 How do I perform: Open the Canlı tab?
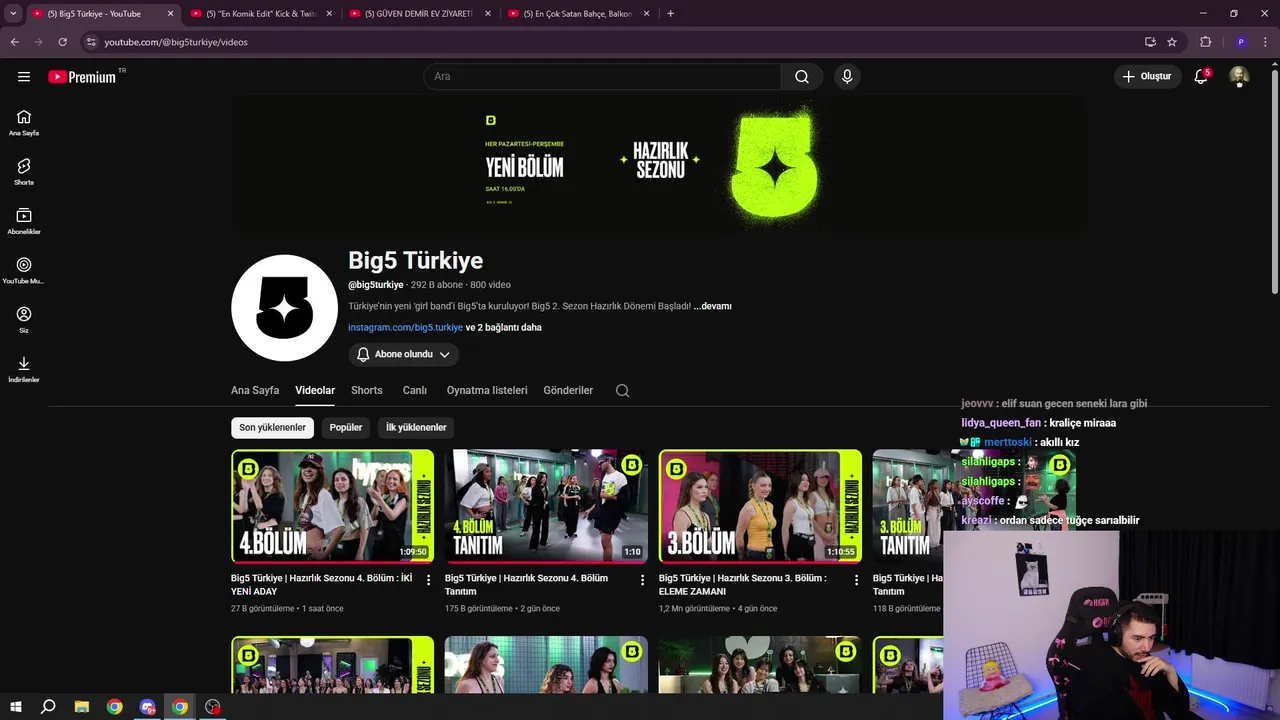click(x=415, y=390)
